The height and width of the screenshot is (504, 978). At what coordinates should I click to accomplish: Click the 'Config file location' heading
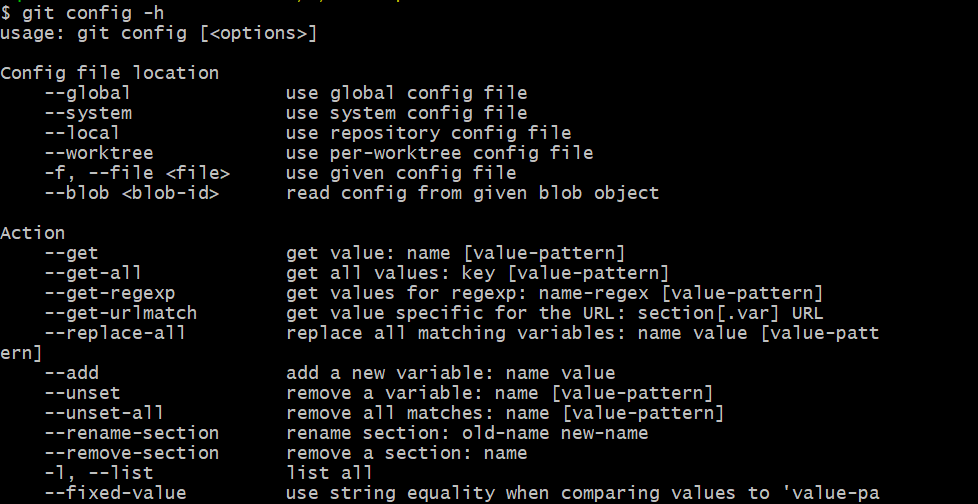pyautogui.click(x=109, y=73)
